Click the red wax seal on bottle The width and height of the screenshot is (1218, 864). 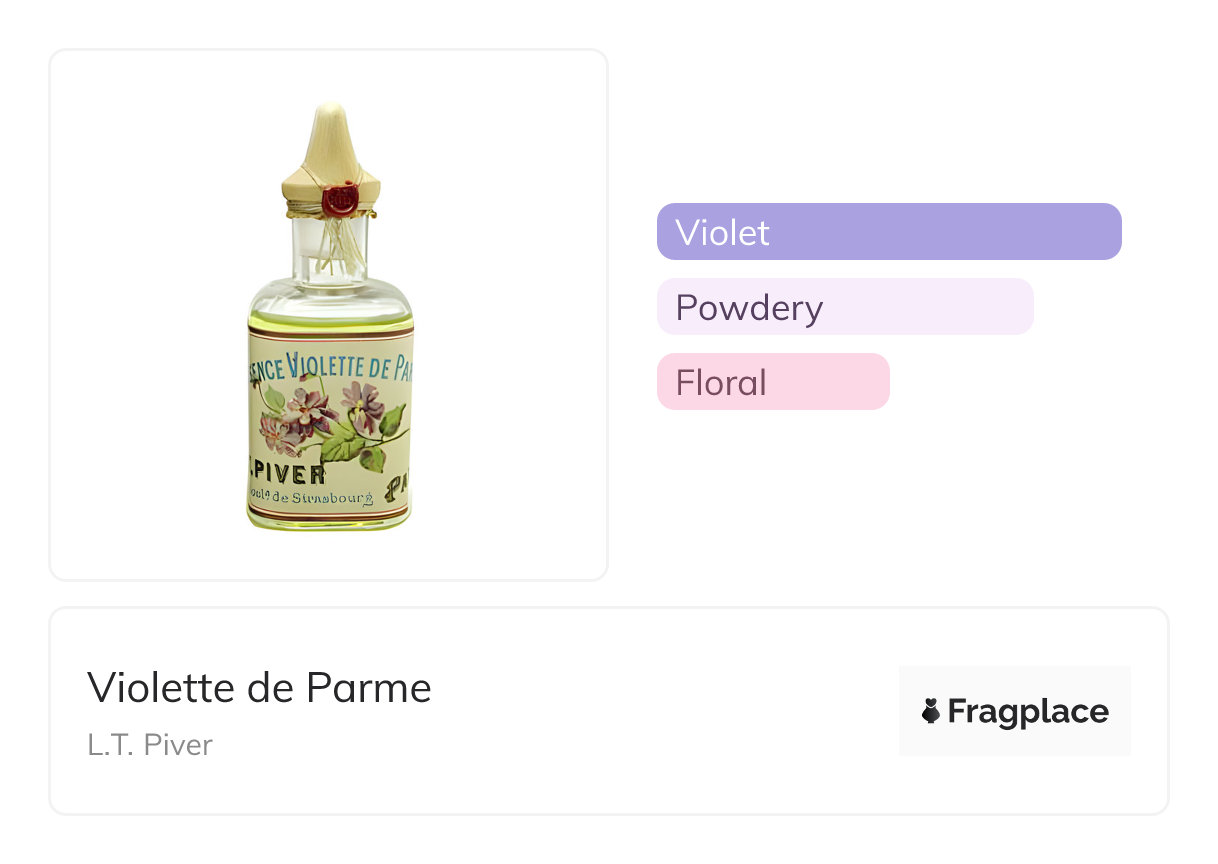point(341,196)
